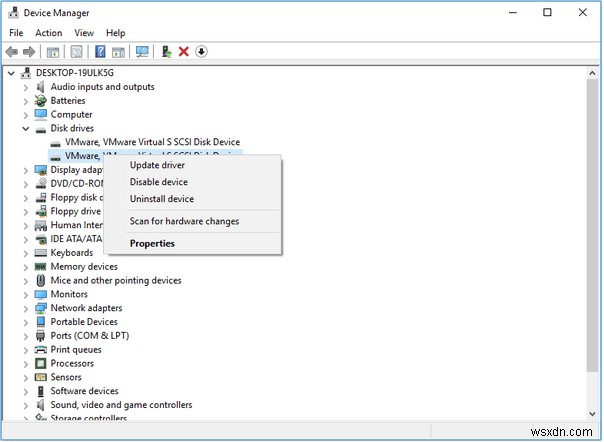Click the action pane toggle toolbar icon
The width and height of the screenshot is (604, 442).
[x=118, y=52]
